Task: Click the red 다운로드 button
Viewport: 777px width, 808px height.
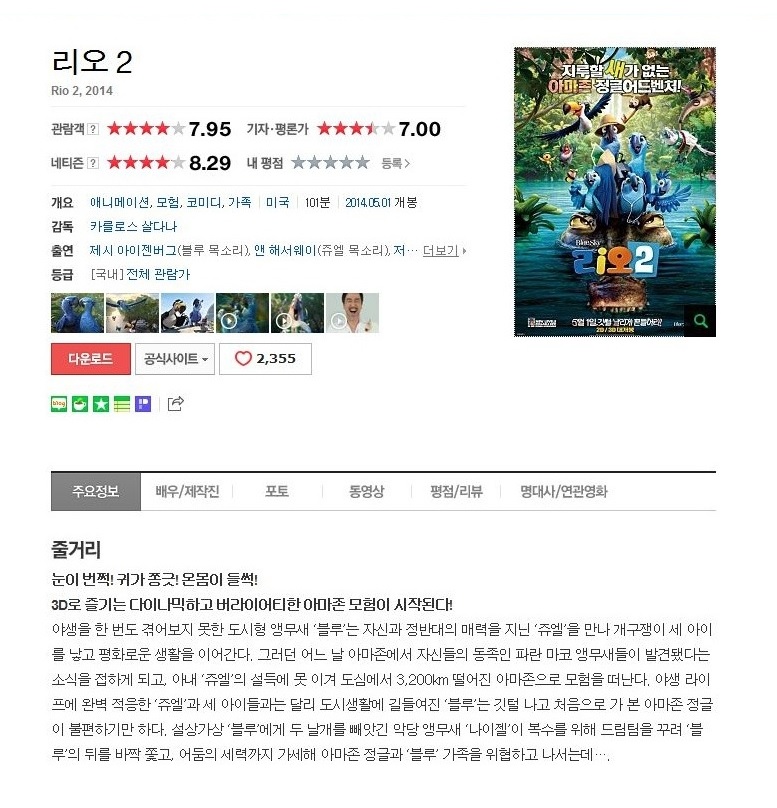Action: 91,359
